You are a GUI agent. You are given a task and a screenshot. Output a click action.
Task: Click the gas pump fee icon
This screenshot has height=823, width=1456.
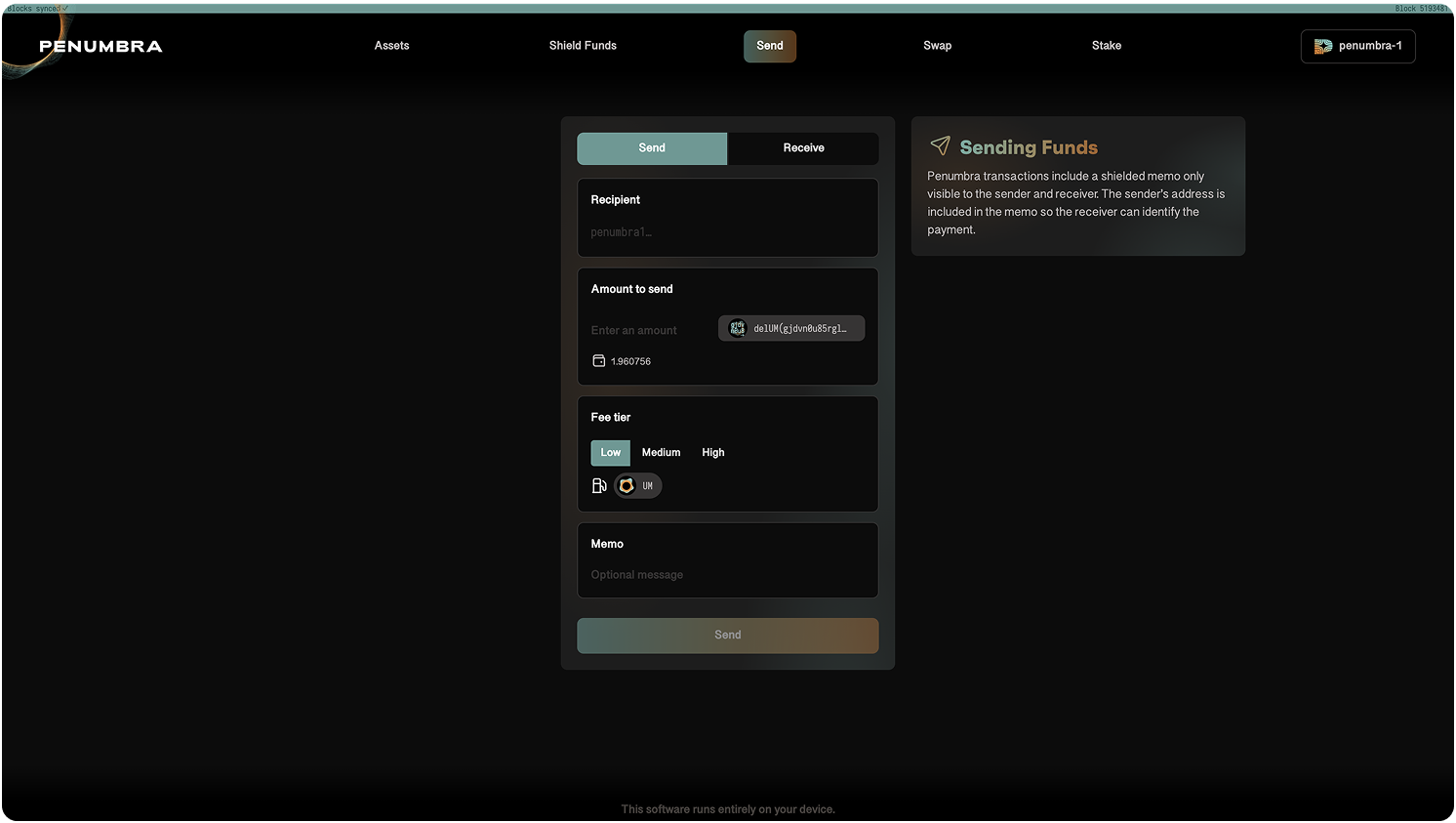pos(598,484)
